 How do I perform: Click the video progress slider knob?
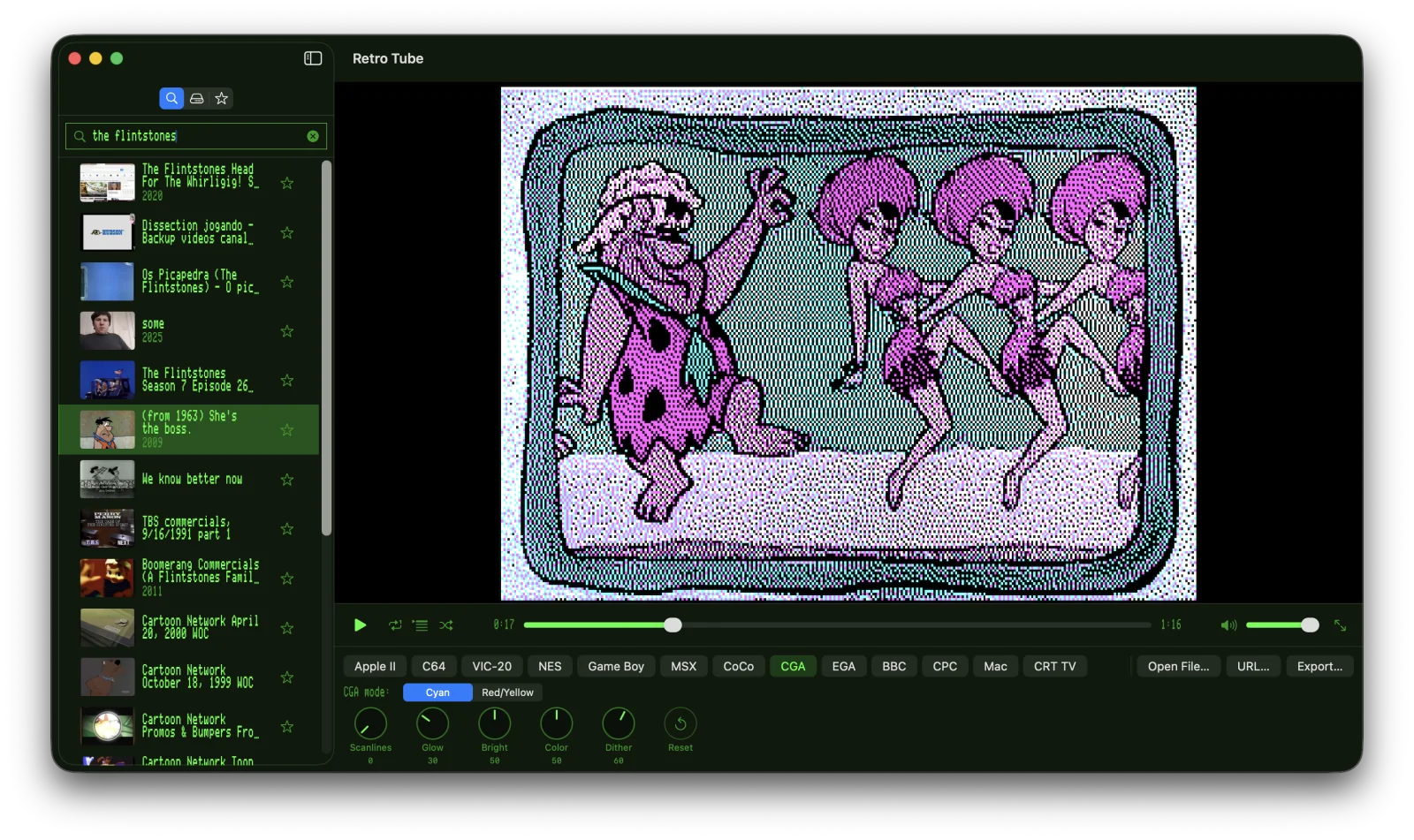click(673, 625)
